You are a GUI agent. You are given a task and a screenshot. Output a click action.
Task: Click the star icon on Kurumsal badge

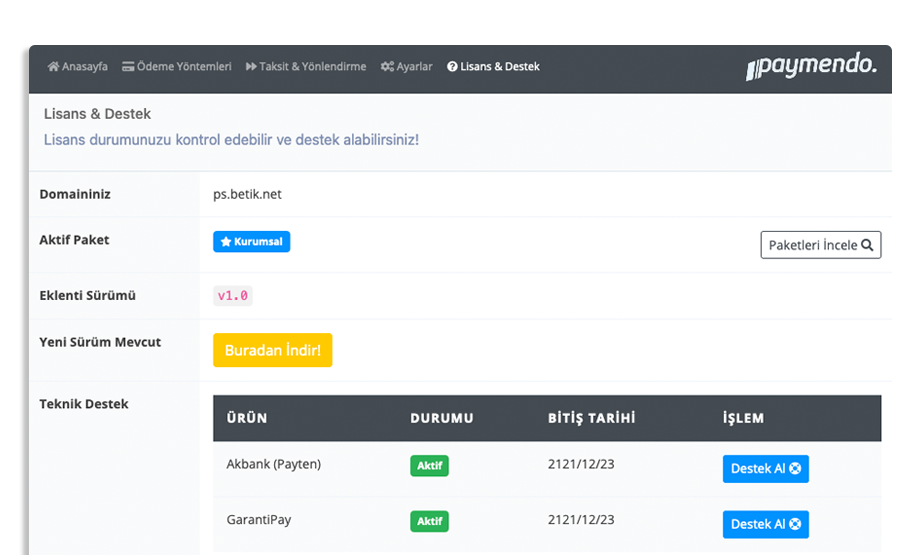pos(226,242)
